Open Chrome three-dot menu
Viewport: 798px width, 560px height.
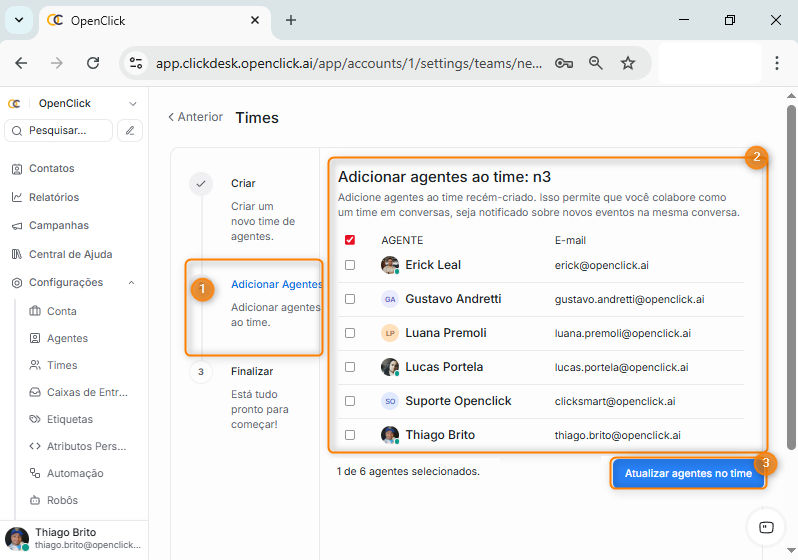[x=777, y=63]
